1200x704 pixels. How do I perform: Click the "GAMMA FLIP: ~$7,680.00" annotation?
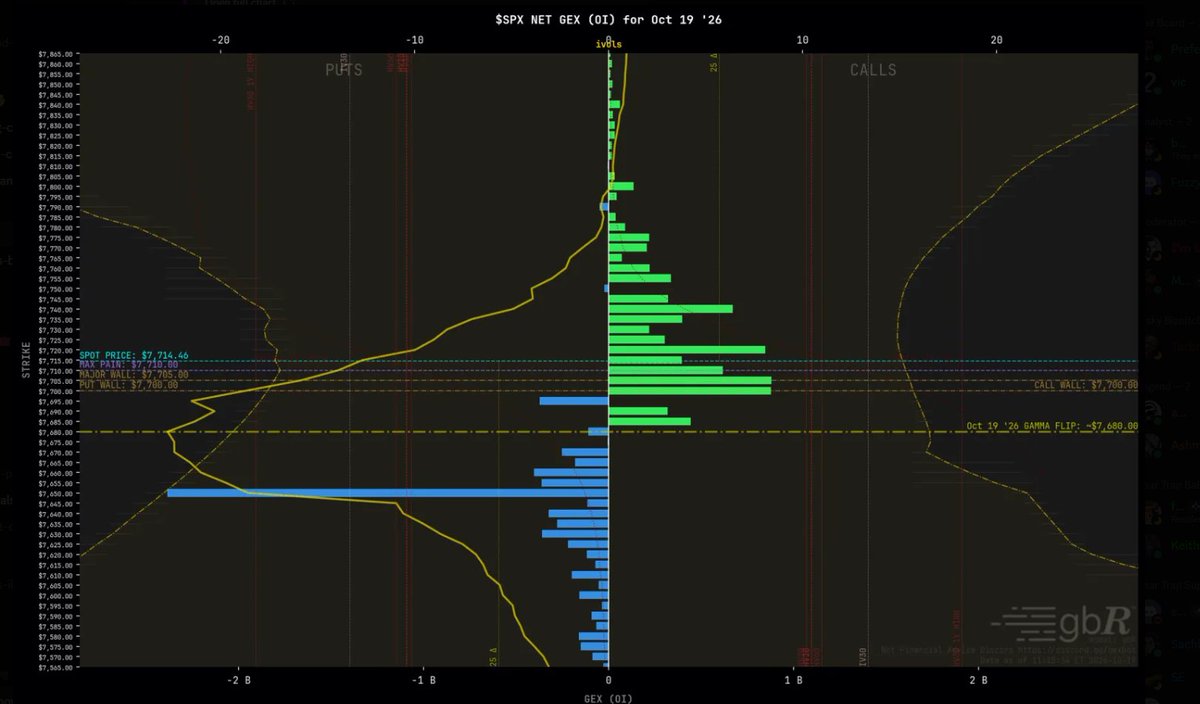click(1052, 426)
